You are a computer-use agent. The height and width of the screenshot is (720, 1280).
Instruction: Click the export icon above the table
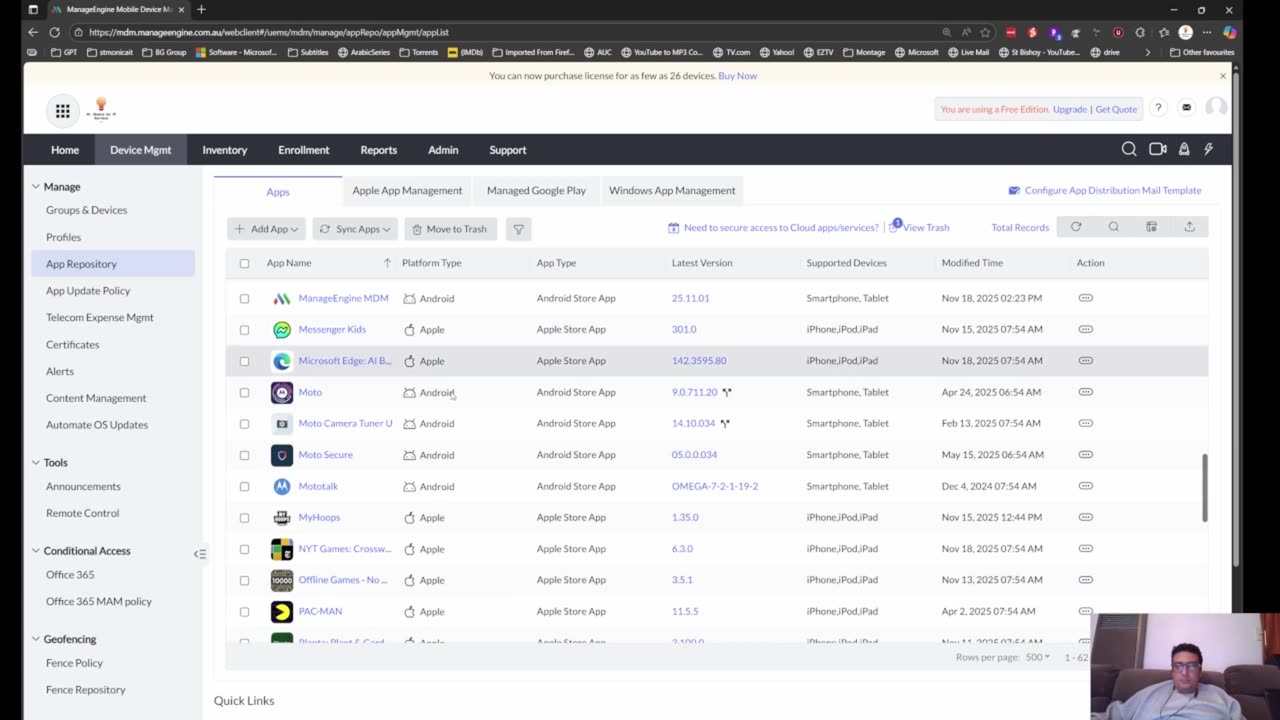click(1190, 227)
